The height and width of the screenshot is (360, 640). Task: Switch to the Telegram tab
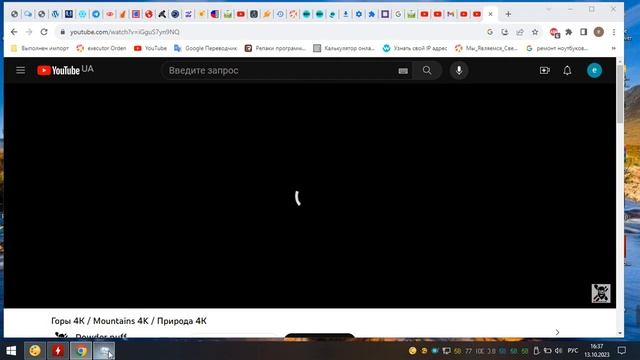(96, 14)
